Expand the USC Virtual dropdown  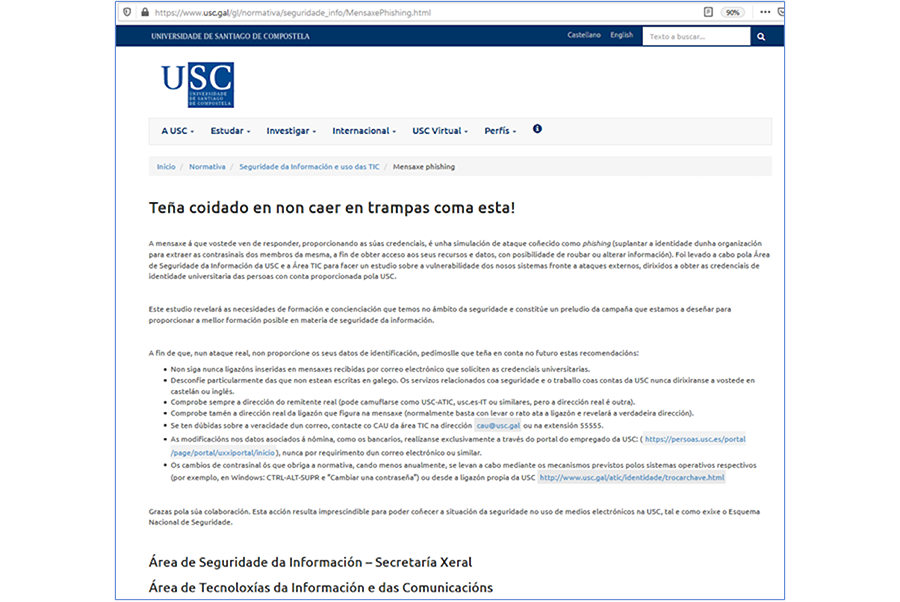(440, 130)
